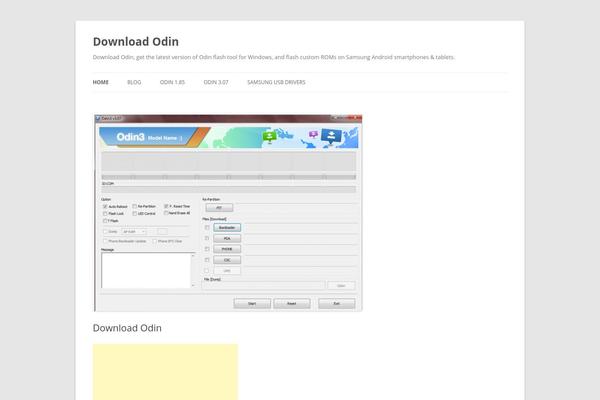This screenshot has height=400, width=600.
Task: Click inside the Message log box
Action: coord(146,270)
